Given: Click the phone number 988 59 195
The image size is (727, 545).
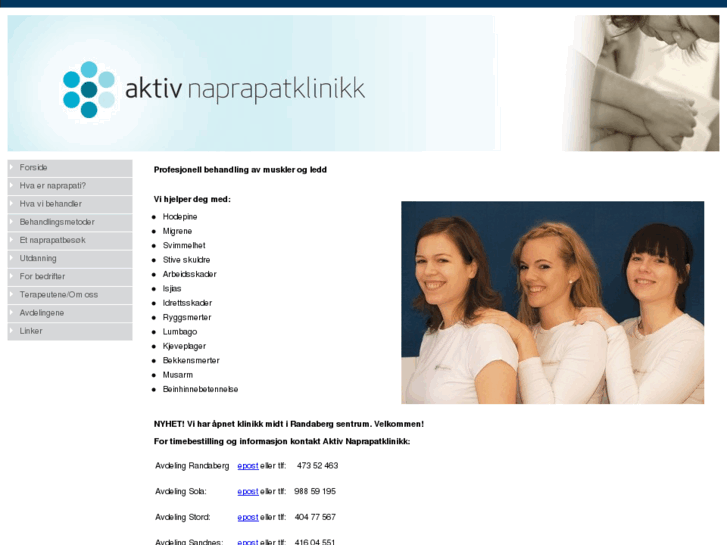Looking at the screenshot, I should (x=315, y=491).
